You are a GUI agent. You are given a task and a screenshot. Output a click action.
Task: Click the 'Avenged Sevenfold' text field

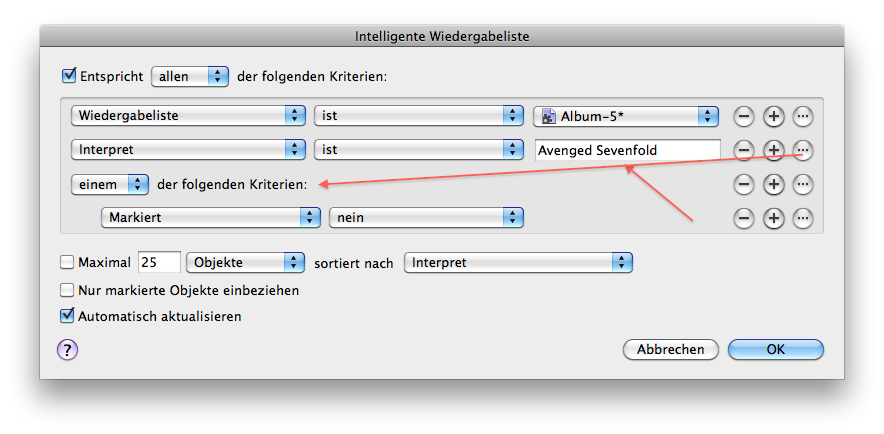coord(627,150)
